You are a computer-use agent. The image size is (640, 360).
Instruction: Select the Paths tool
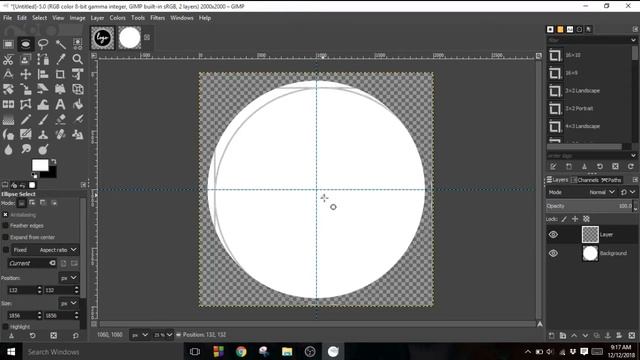(x=43, y=60)
